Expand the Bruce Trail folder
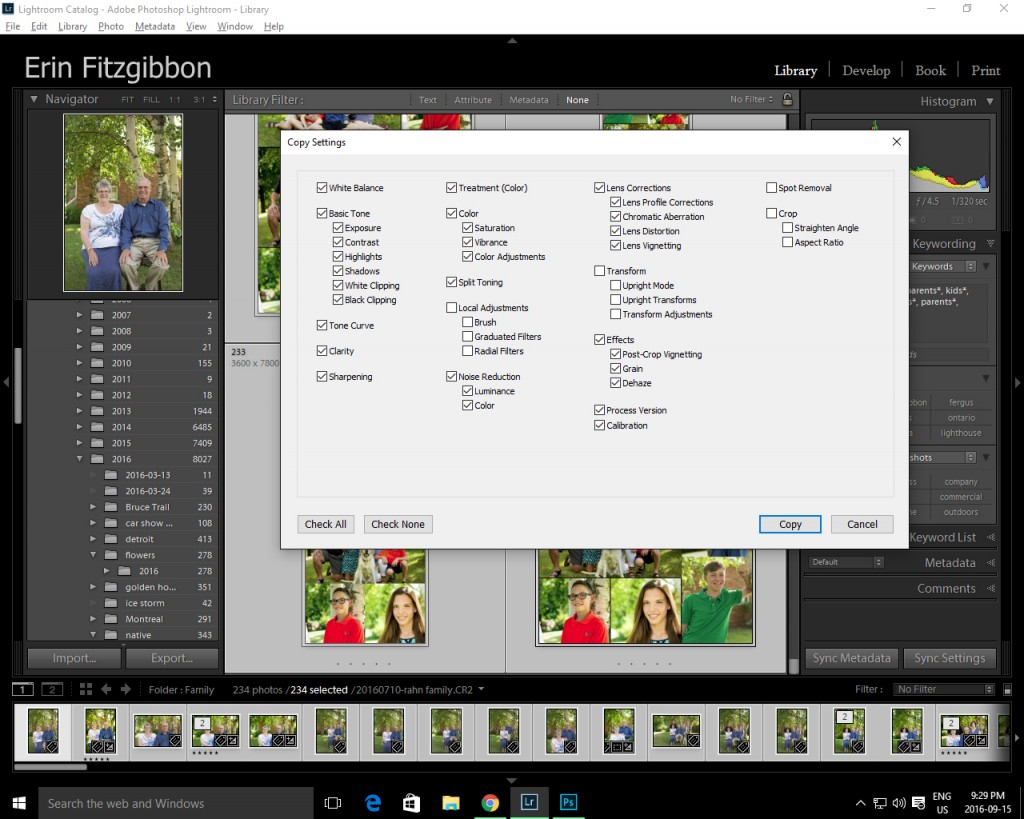Screen dimensions: 1024x819 point(93,507)
